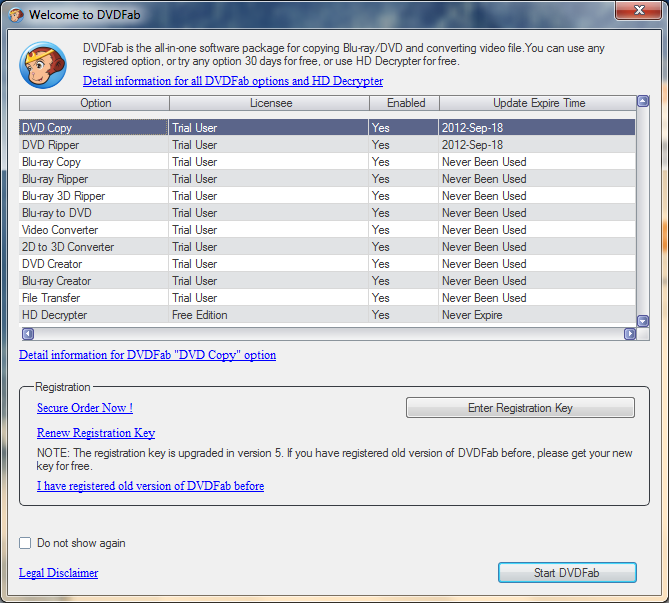This screenshot has height=603, width=669.
Task: Click the vertical scrollbar track of the table
Action: coord(643,211)
